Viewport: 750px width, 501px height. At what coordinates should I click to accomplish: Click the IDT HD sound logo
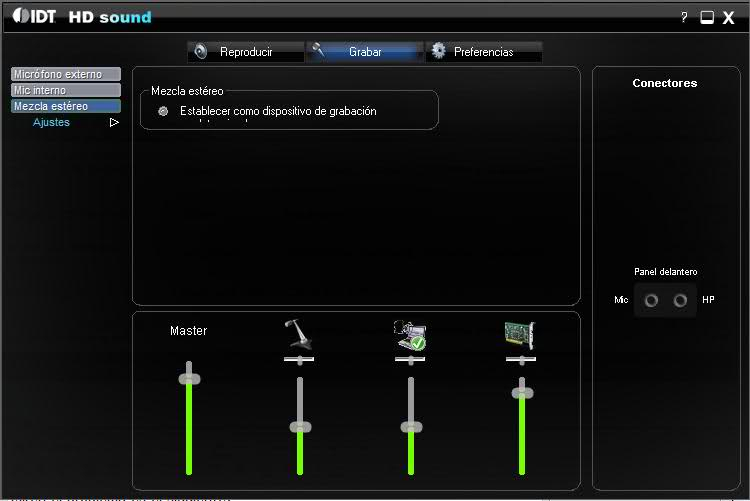click(82, 17)
